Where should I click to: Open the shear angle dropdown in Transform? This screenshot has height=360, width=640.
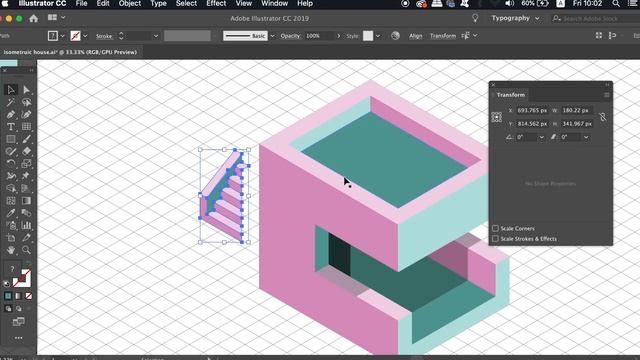point(586,137)
